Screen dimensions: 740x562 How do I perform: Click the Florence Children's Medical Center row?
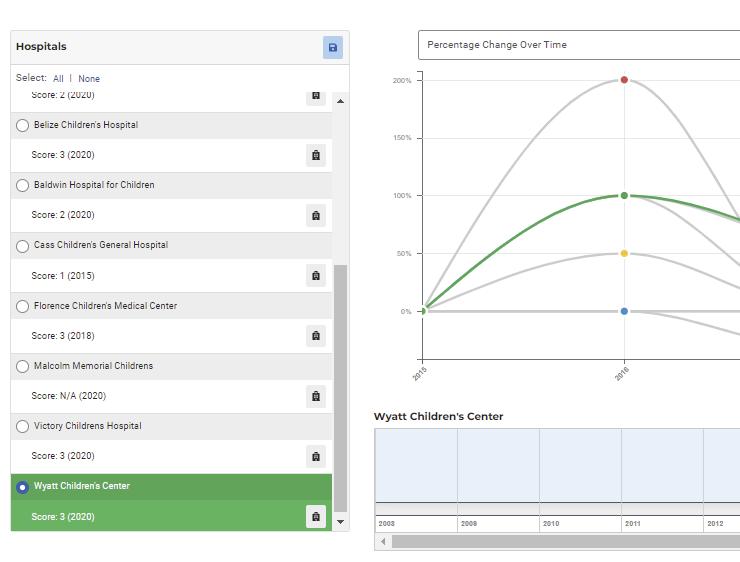[x=171, y=306]
